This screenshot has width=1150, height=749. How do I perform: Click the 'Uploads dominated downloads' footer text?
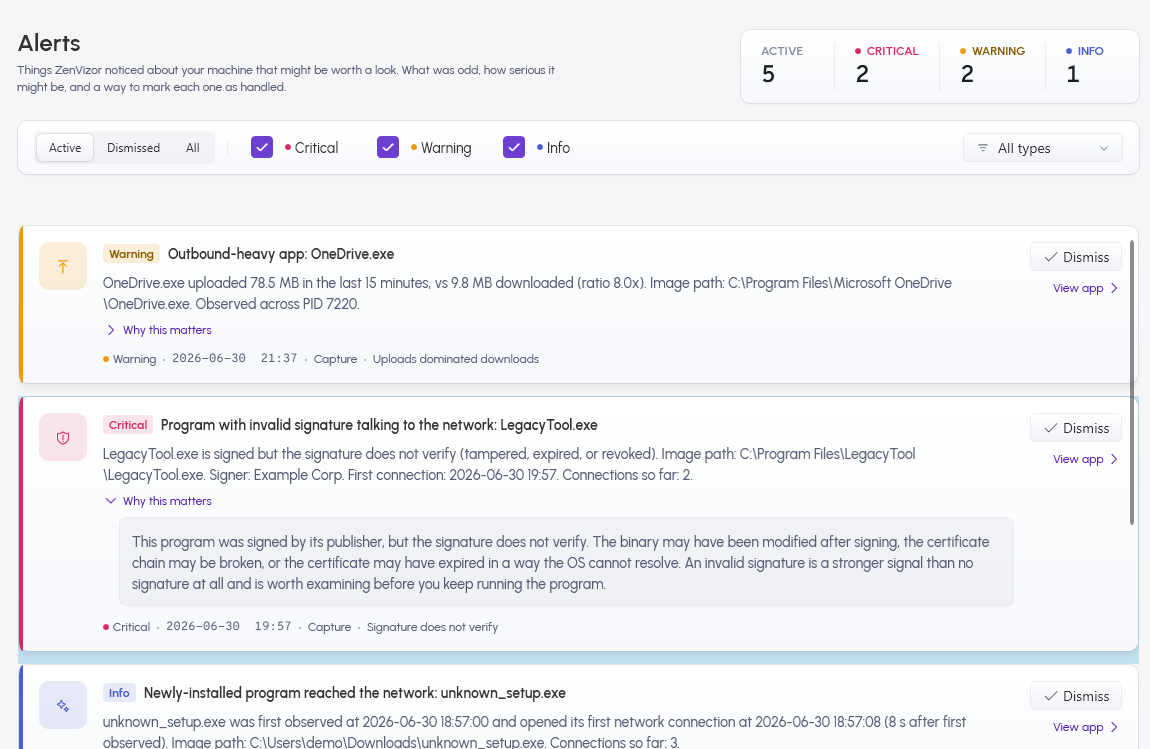coord(455,359)
